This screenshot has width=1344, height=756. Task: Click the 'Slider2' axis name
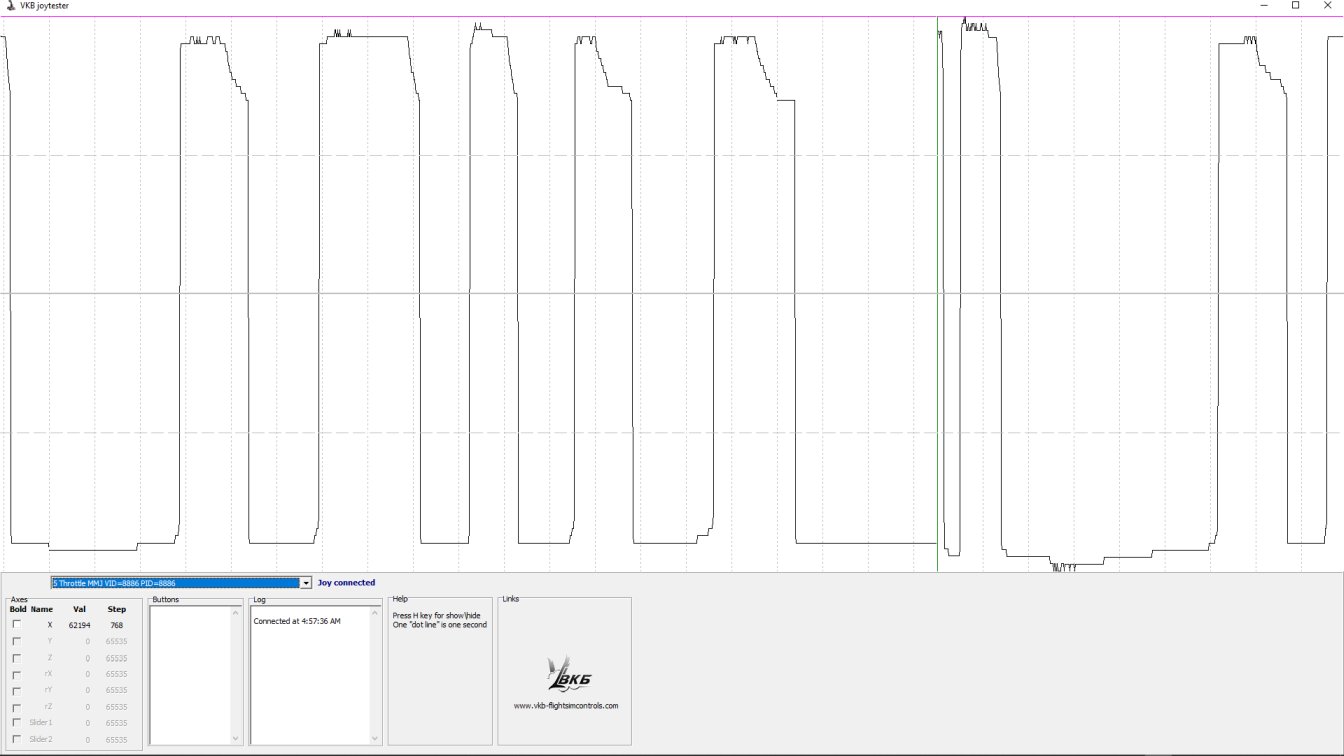[41, 739]
